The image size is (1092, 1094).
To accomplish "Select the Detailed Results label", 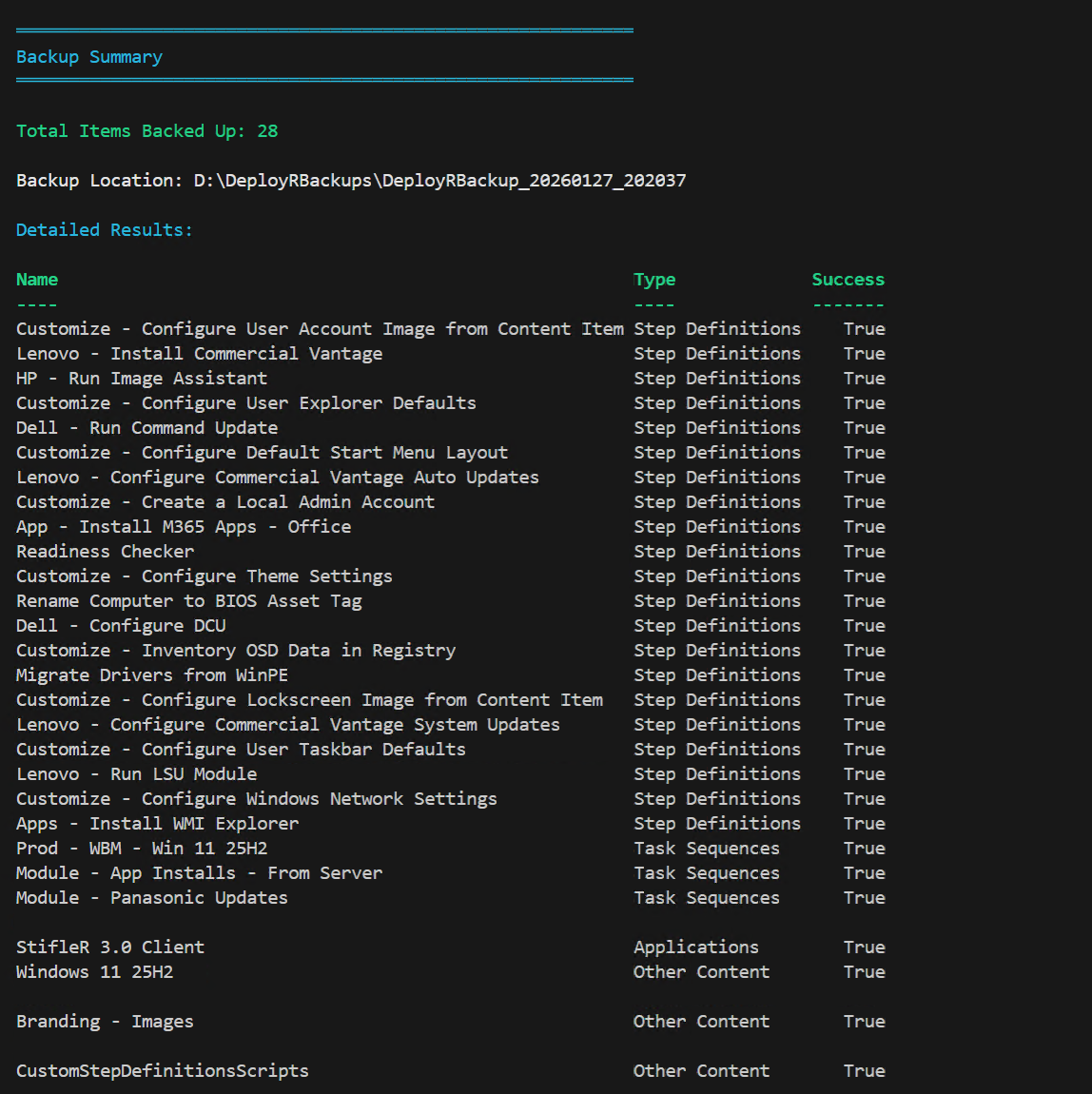I will [104, 230].
